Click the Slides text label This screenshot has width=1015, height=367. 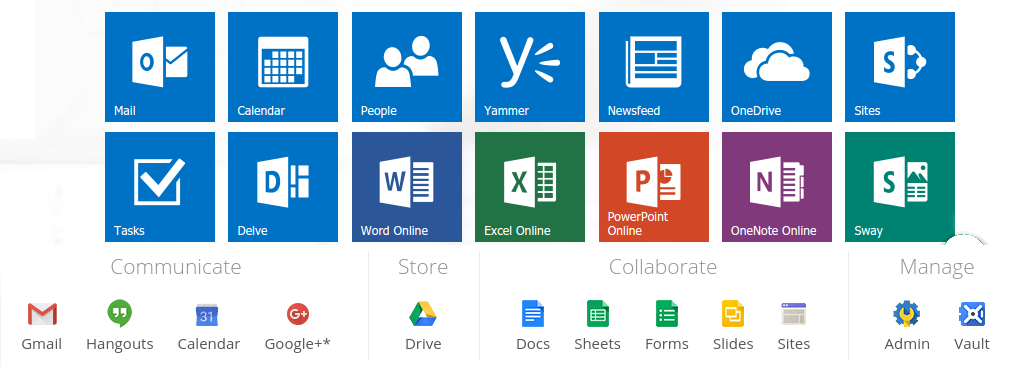(x=733, y=344)
